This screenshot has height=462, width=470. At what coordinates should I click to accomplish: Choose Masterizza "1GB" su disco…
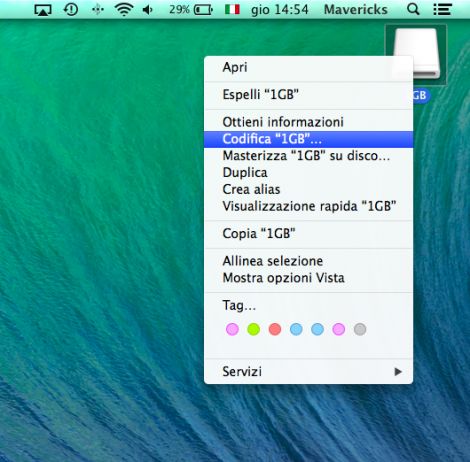coord(308,156)
